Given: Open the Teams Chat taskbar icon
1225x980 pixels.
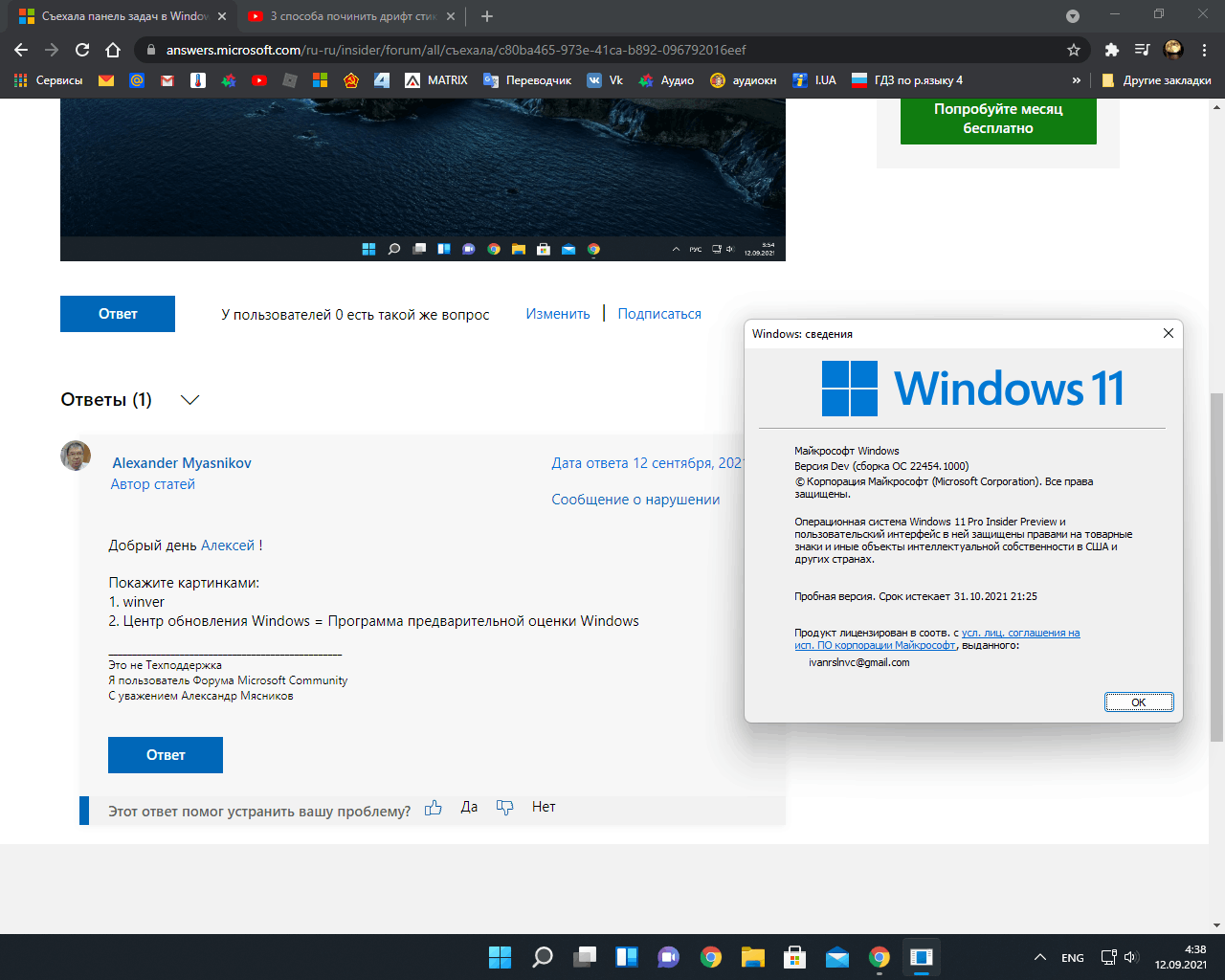Looking at the screenshot, I should pyautogui.click(x=669, y=957).
